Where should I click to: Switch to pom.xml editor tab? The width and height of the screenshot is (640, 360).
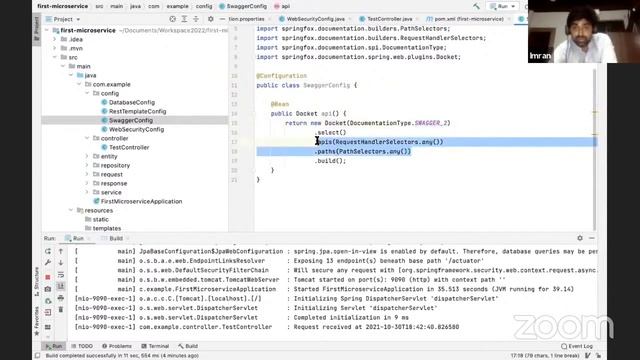tap(468, 19)
